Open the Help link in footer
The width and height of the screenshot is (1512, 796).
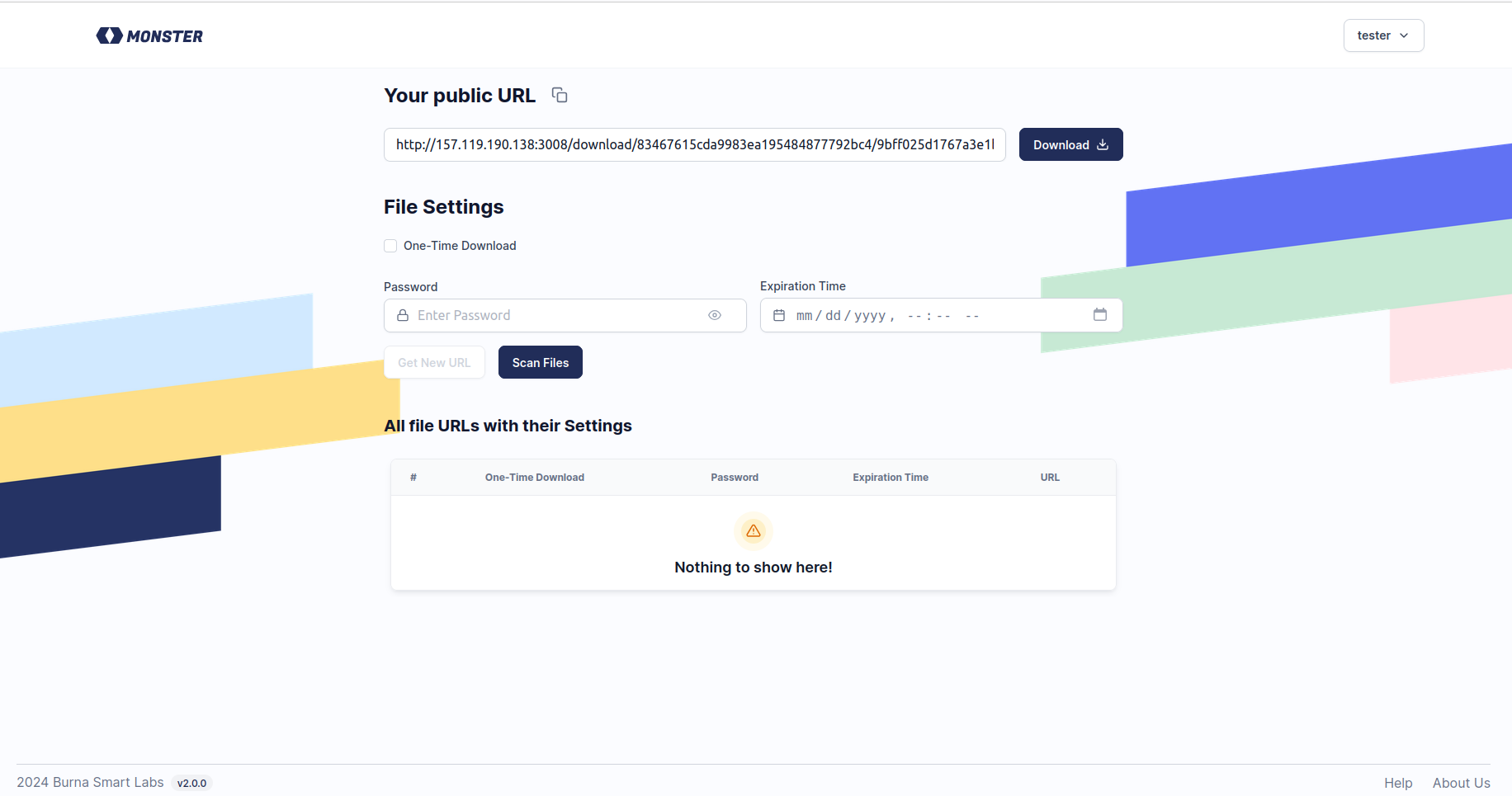coord(1398,783)
